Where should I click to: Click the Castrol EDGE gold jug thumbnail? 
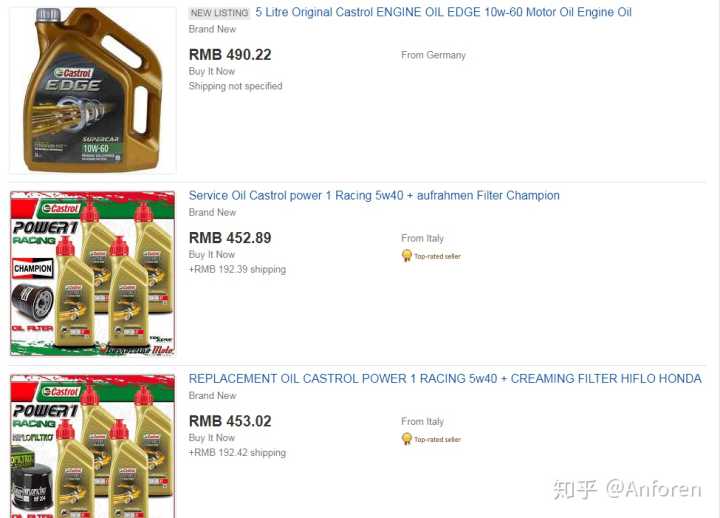coord(93,90)
